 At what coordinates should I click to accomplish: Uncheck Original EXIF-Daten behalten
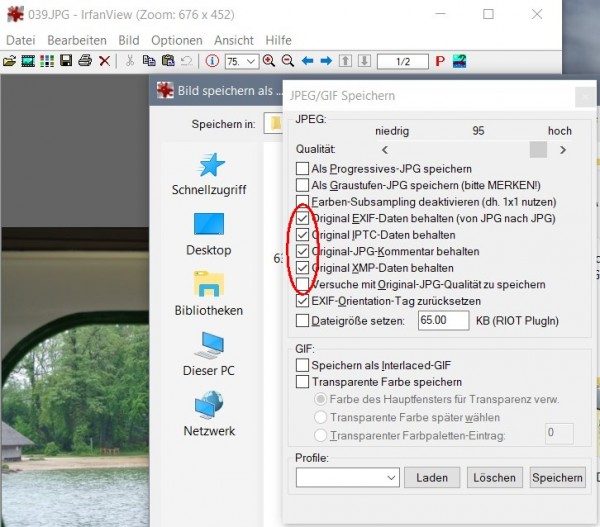pyautogui.click(x=302, y=218)
